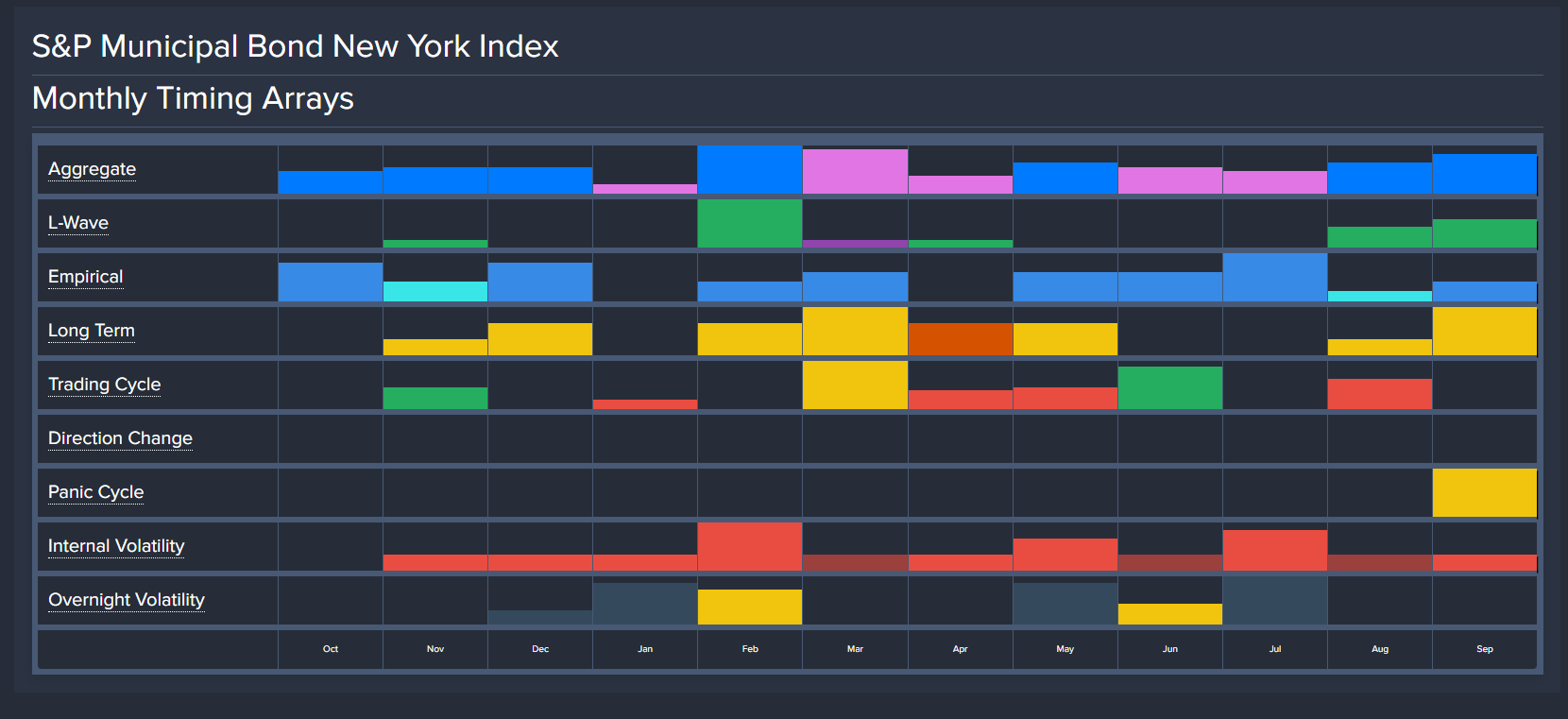Select the Sep month axis label
Image resolution: width=1568 pixels, height=719 pixels.
coord(1484,649)
